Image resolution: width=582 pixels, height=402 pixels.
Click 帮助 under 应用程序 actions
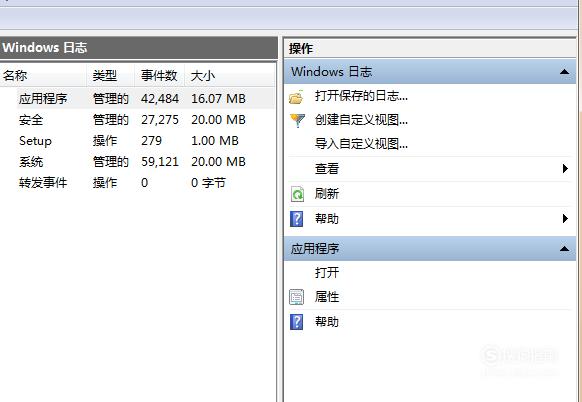[x=327, y=321]
